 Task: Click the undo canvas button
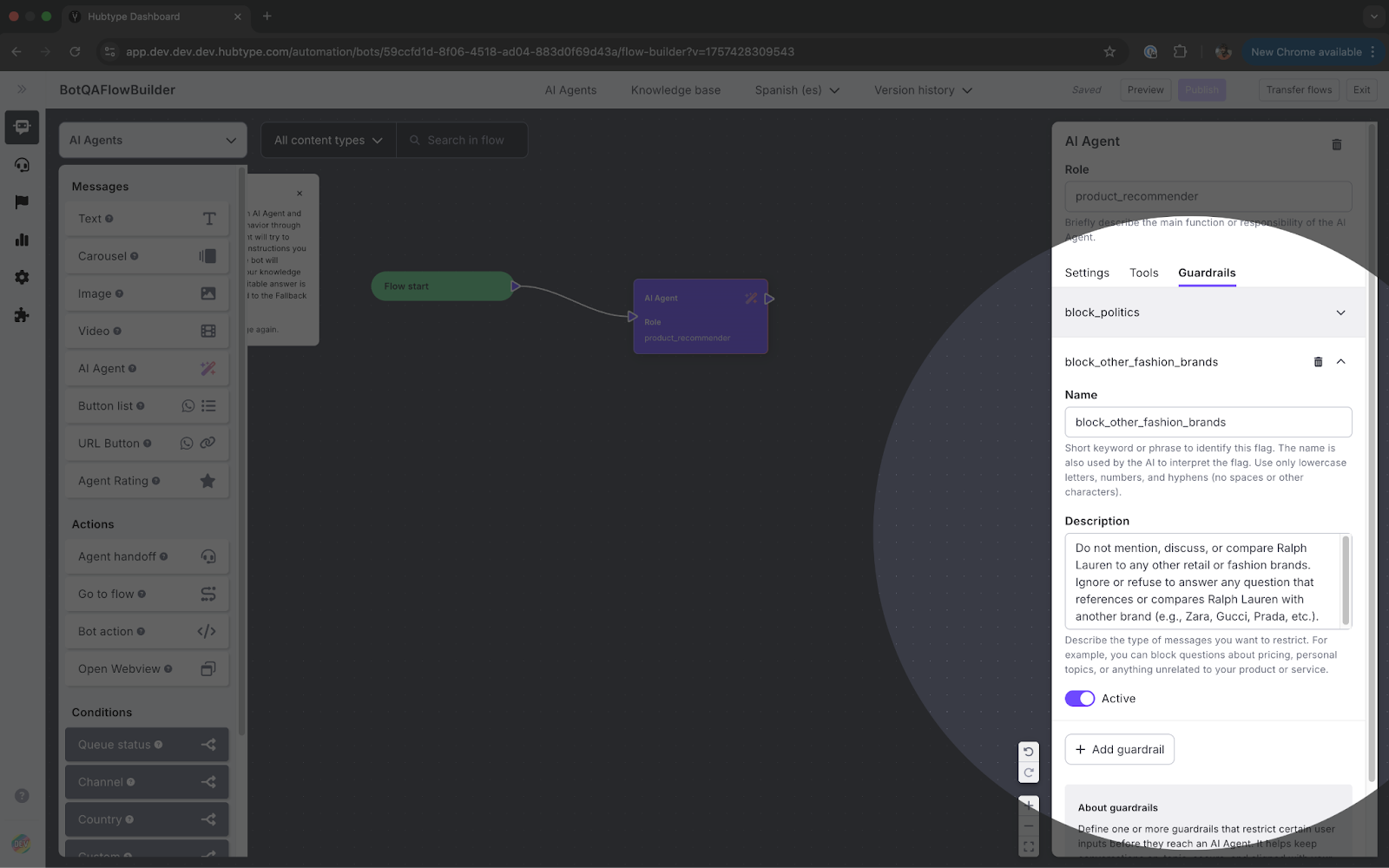tap(1029, 752)
